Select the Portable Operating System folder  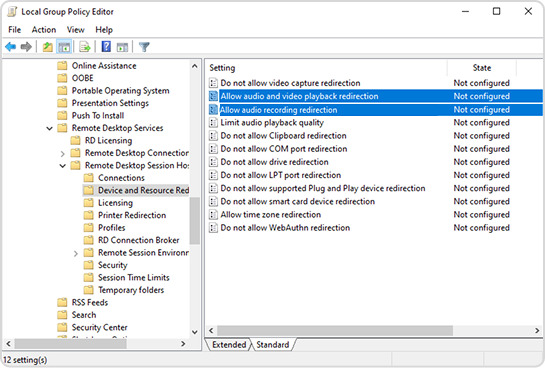click(x=120, y=91)
